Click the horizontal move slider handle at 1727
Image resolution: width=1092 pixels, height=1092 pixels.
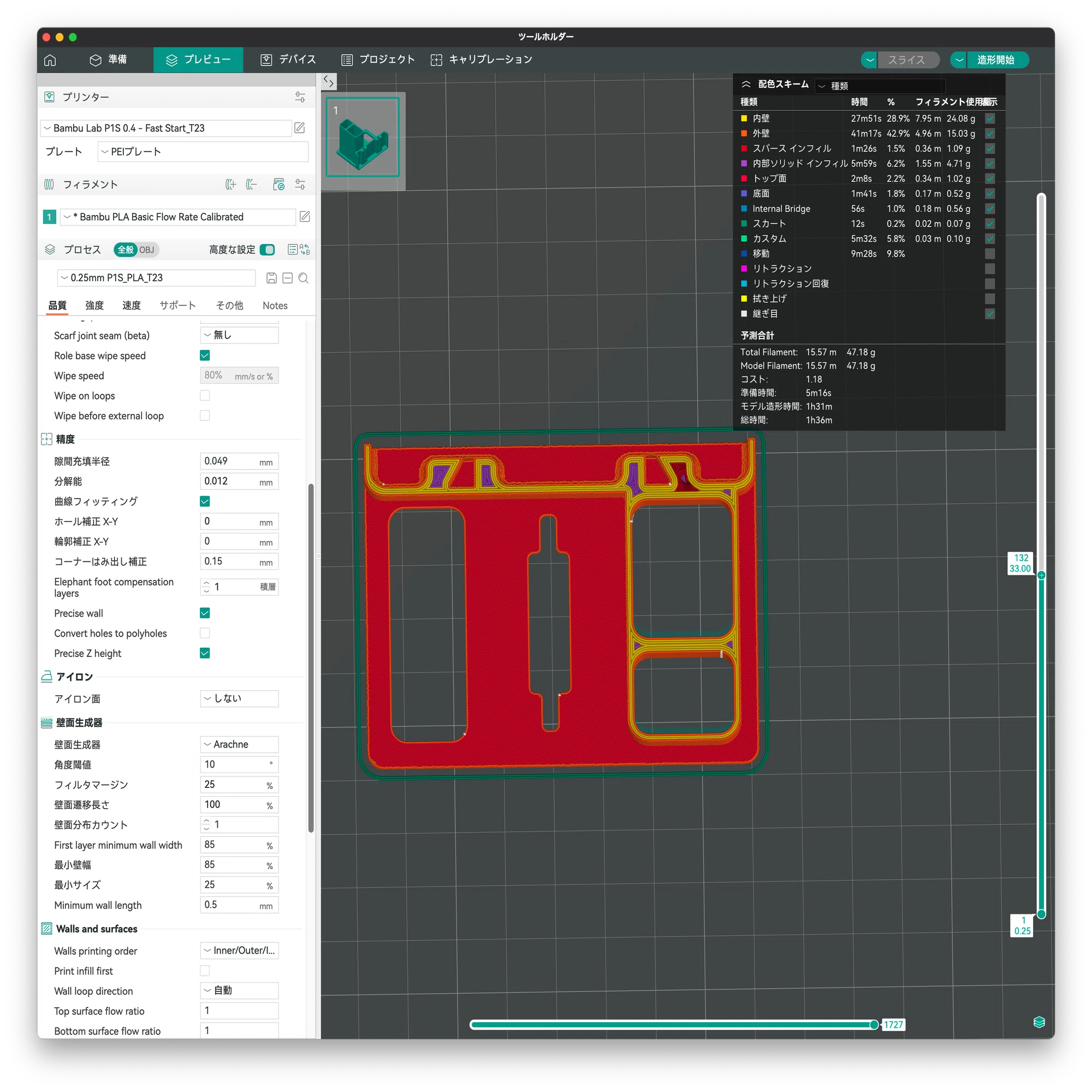click(874, 1025)
